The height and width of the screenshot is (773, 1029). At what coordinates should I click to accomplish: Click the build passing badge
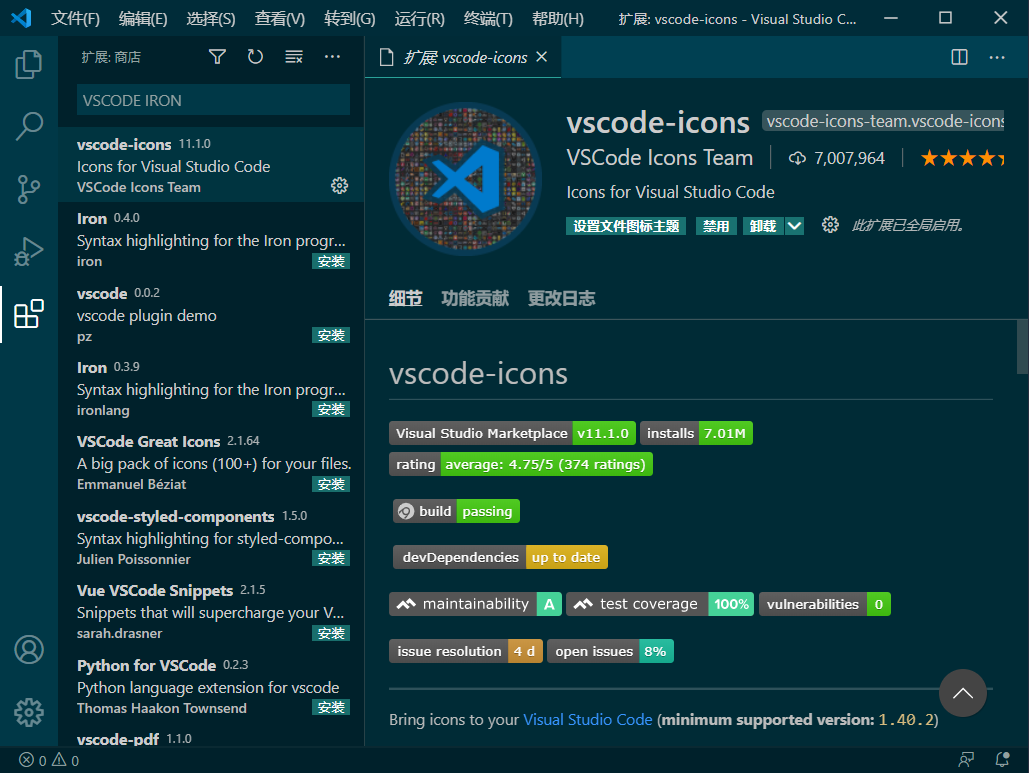coord(456,511)
